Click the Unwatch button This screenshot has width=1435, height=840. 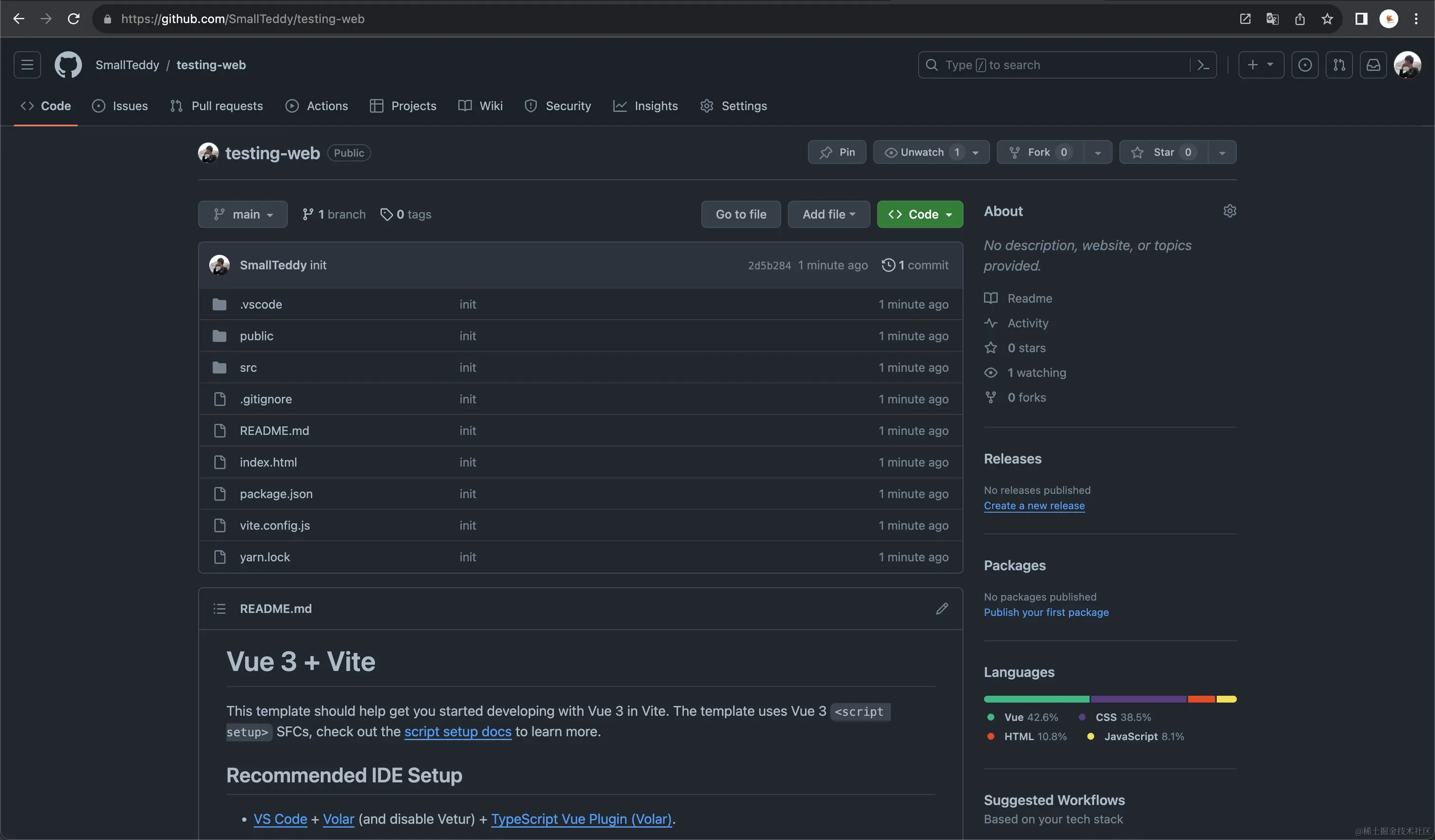coord(922,152)
